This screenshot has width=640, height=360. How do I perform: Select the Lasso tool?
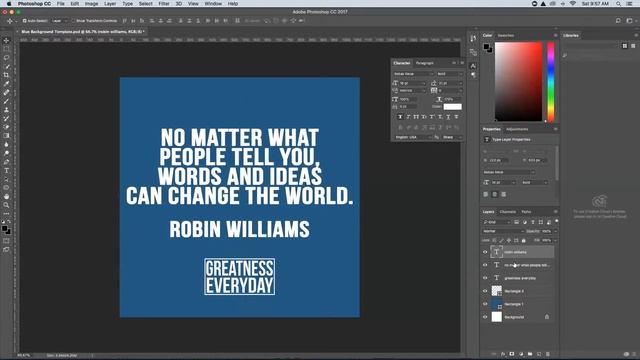tap(6, 58)
